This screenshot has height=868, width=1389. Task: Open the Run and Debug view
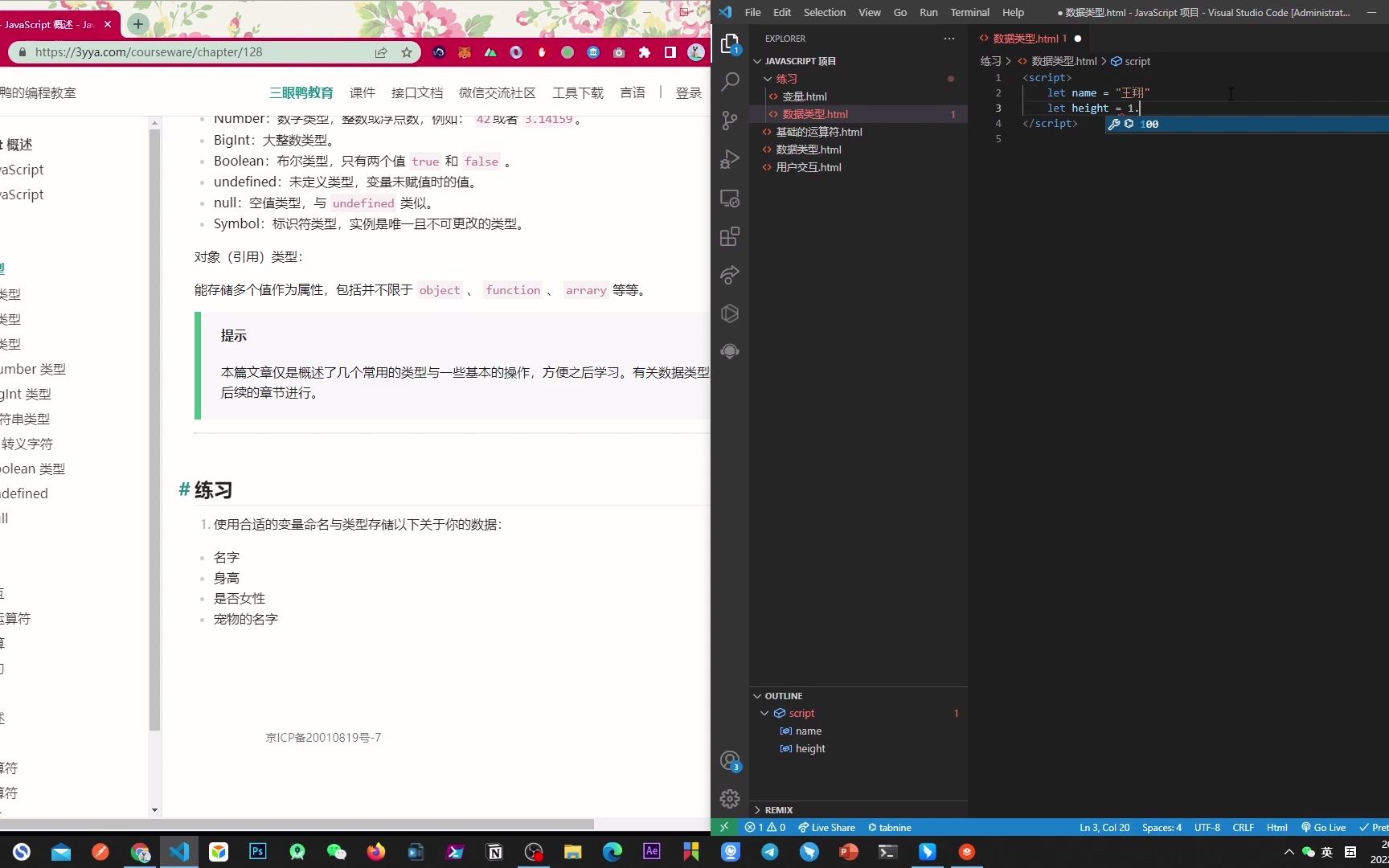[x=730, y=158]
